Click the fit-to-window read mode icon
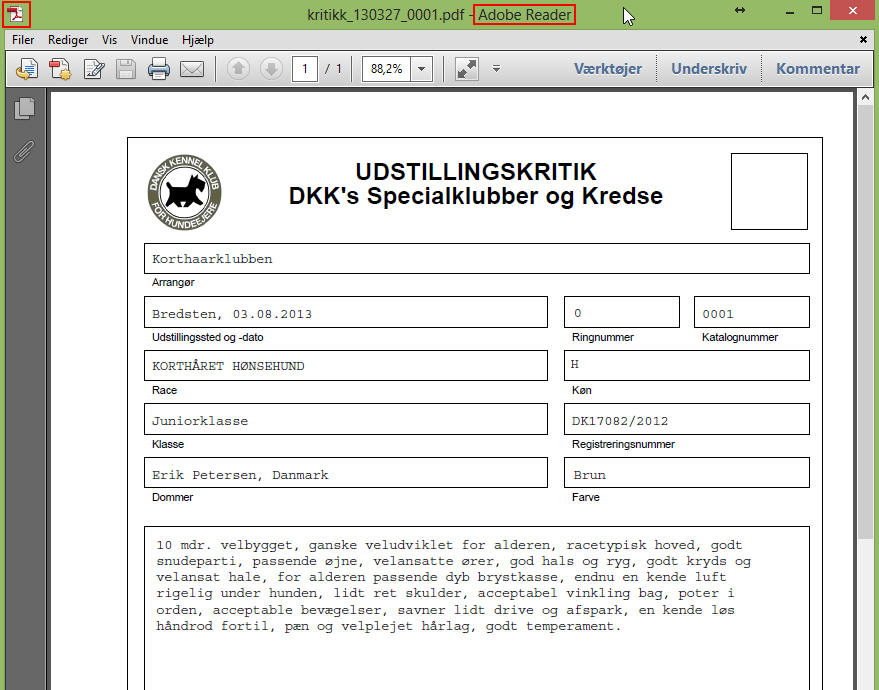879x690 pixels. coord(466,69)
